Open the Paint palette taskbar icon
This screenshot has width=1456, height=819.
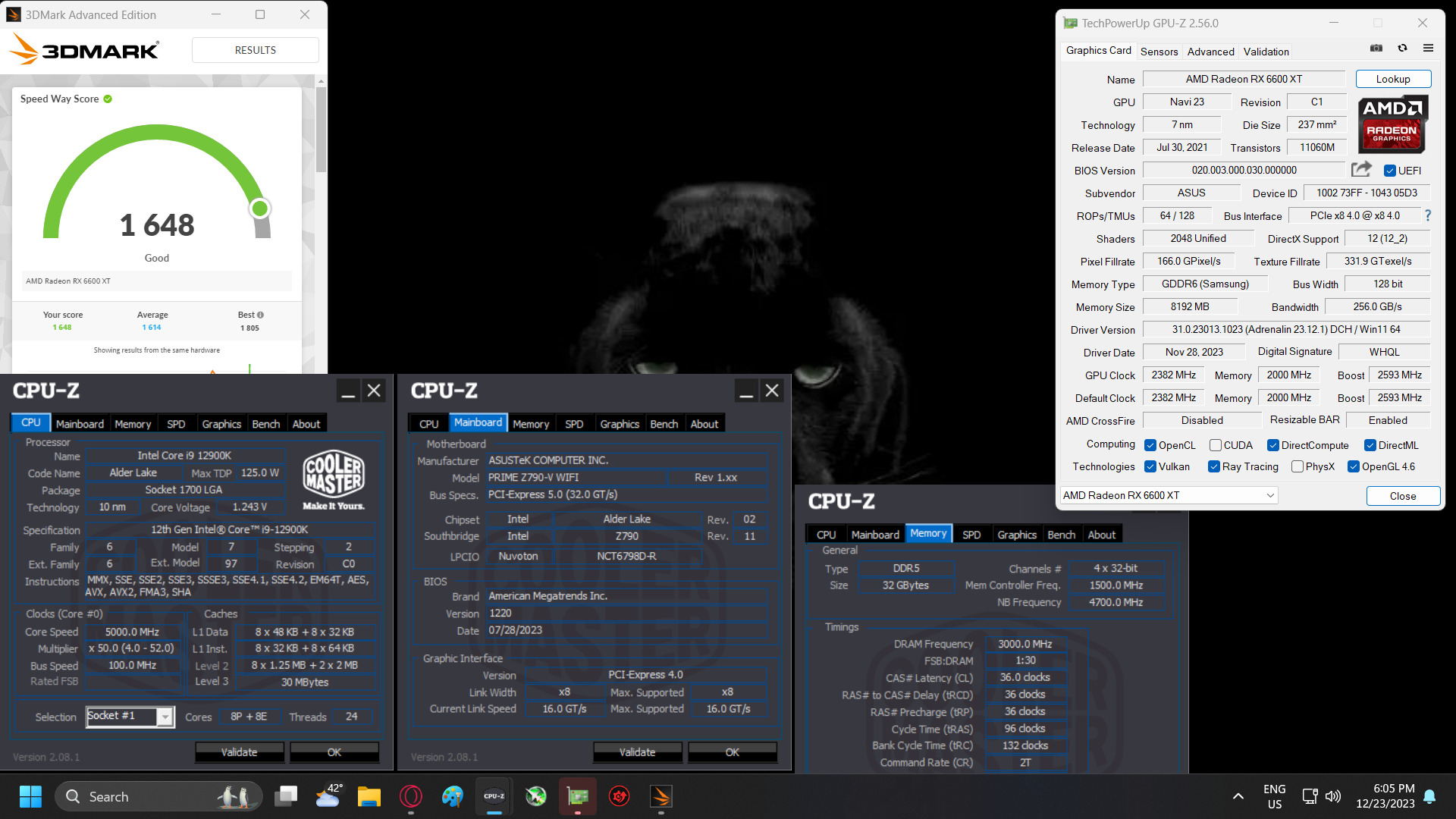453,796
